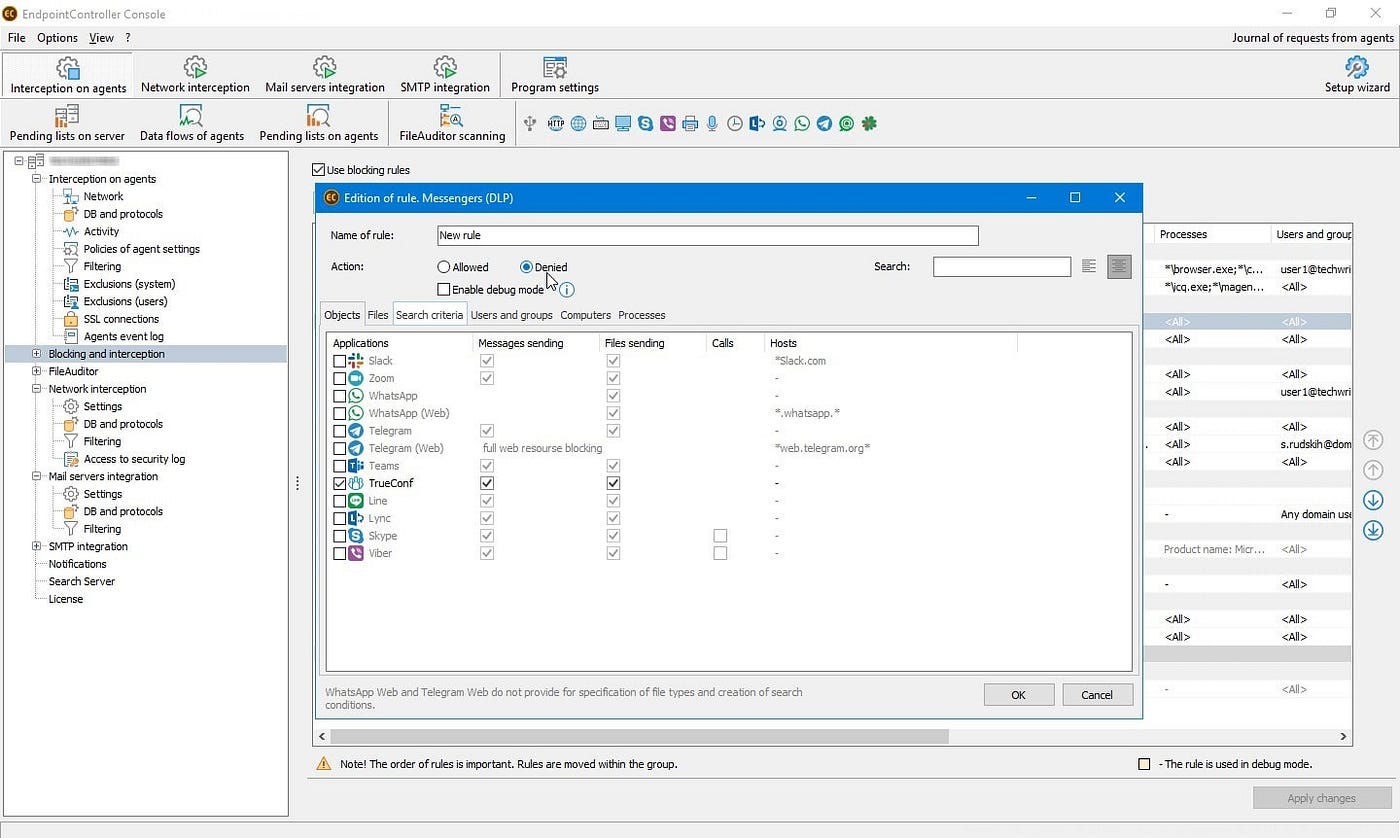Click scrollbar right arrow under rules table
Viewport: 1400px width, 838px height.
click(x=1344, y=736)
